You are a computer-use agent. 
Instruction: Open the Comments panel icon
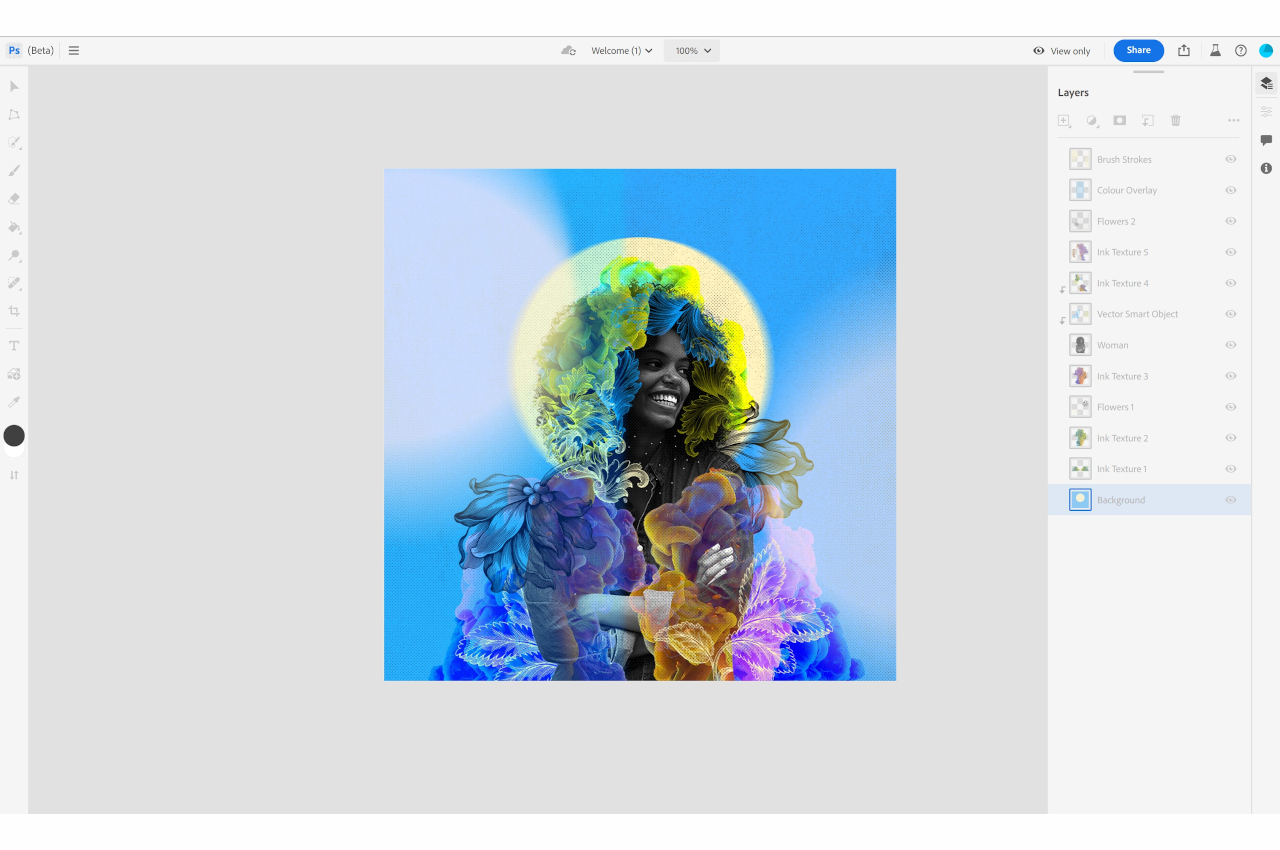click(1266, 140)
